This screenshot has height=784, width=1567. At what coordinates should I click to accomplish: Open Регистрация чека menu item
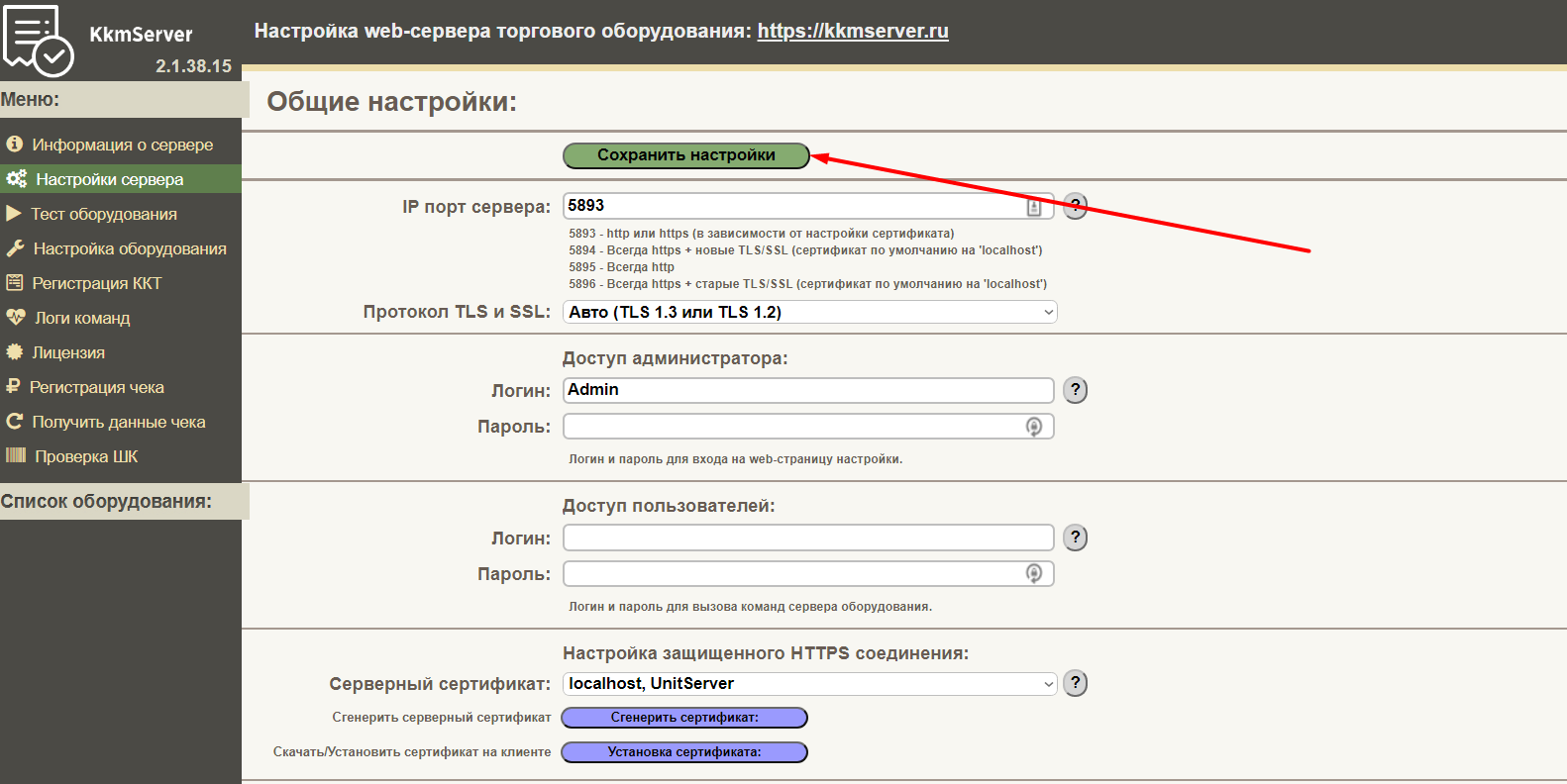point(121,387)
